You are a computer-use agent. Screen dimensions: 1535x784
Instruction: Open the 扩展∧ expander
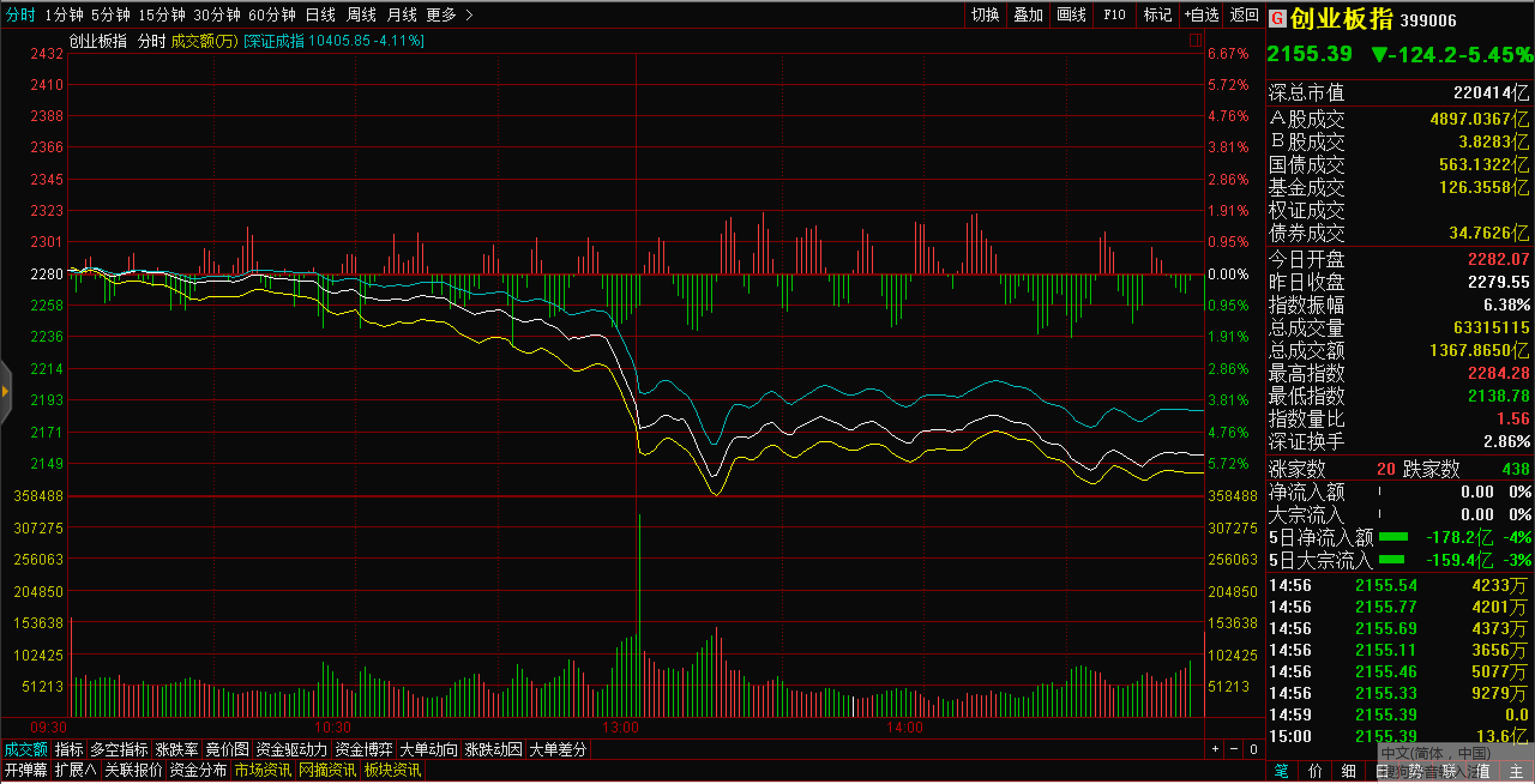click(x=75, y=770)
